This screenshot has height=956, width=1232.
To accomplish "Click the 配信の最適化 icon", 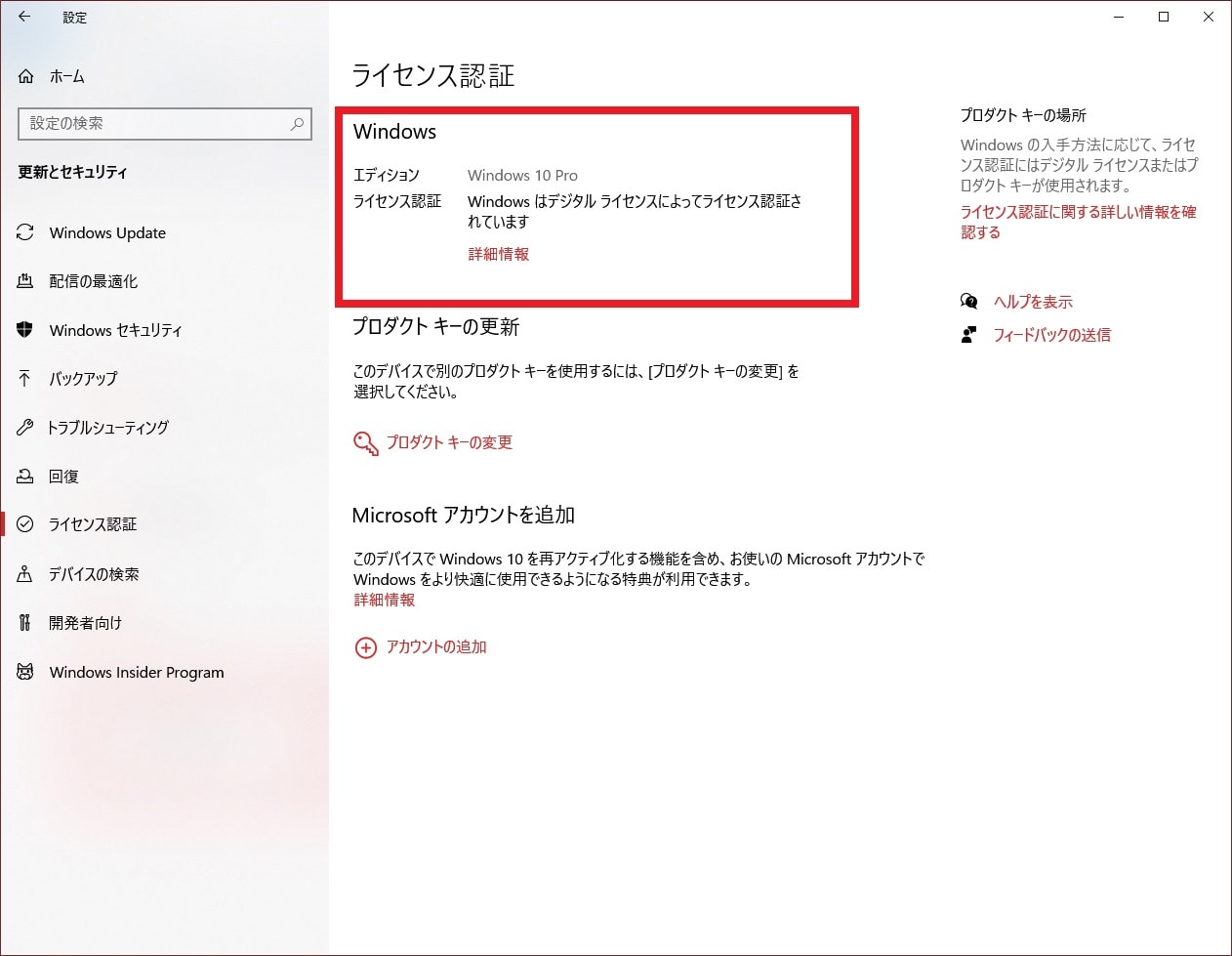I will pos(25,281).
